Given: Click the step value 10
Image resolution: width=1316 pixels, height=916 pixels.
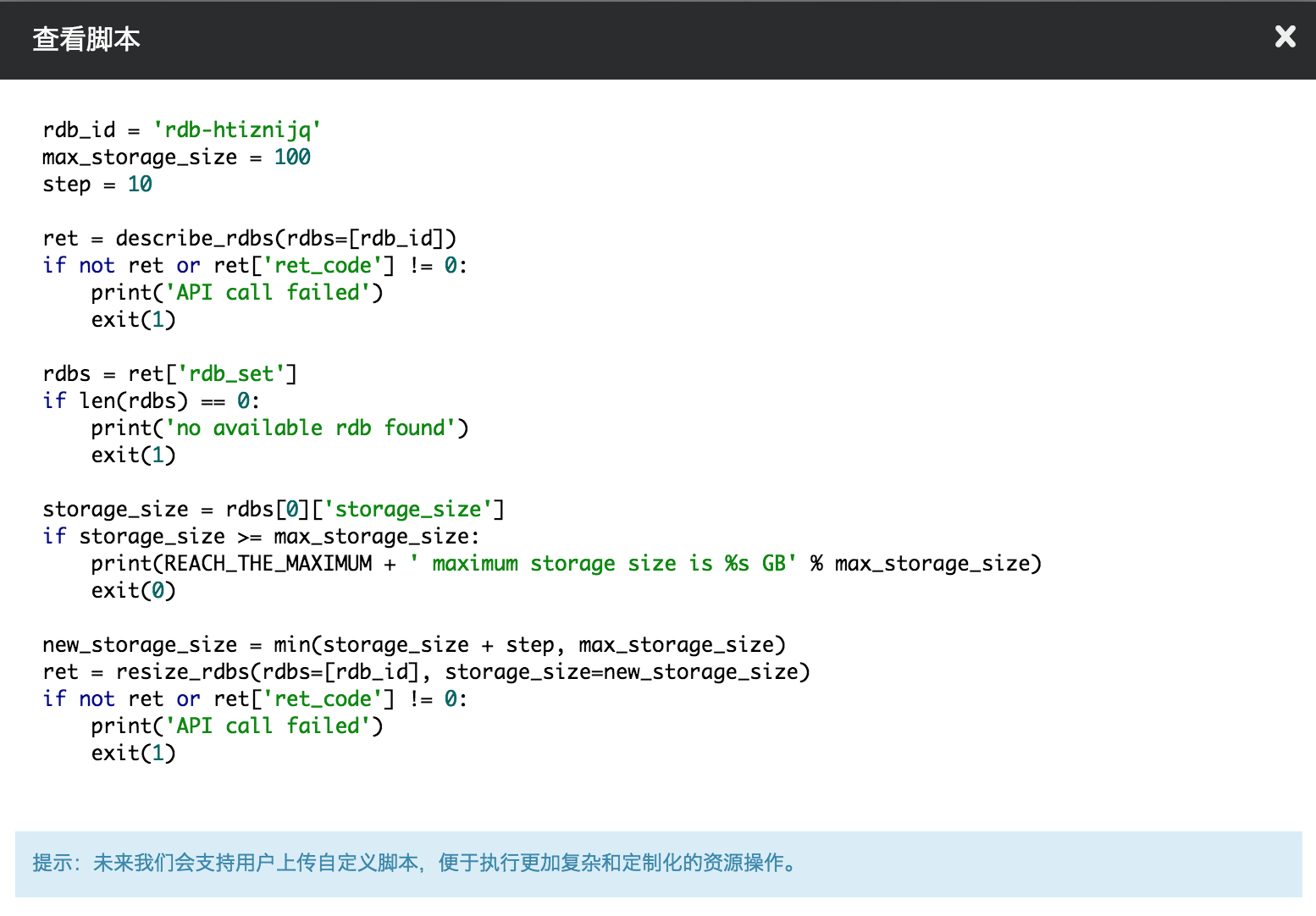Looking at the screenshot, I should (x=140, y=184).
